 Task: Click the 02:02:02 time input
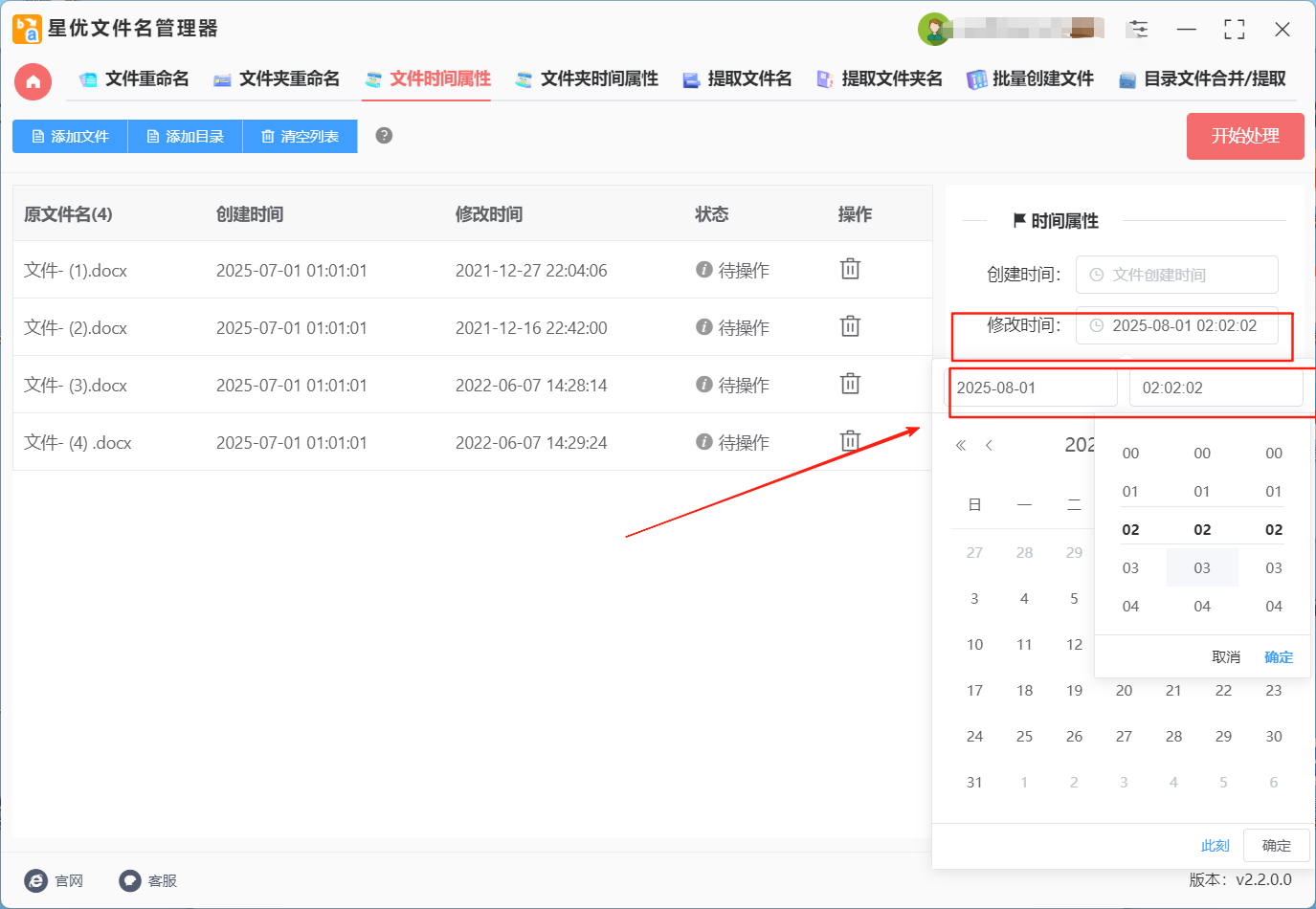1216,388
